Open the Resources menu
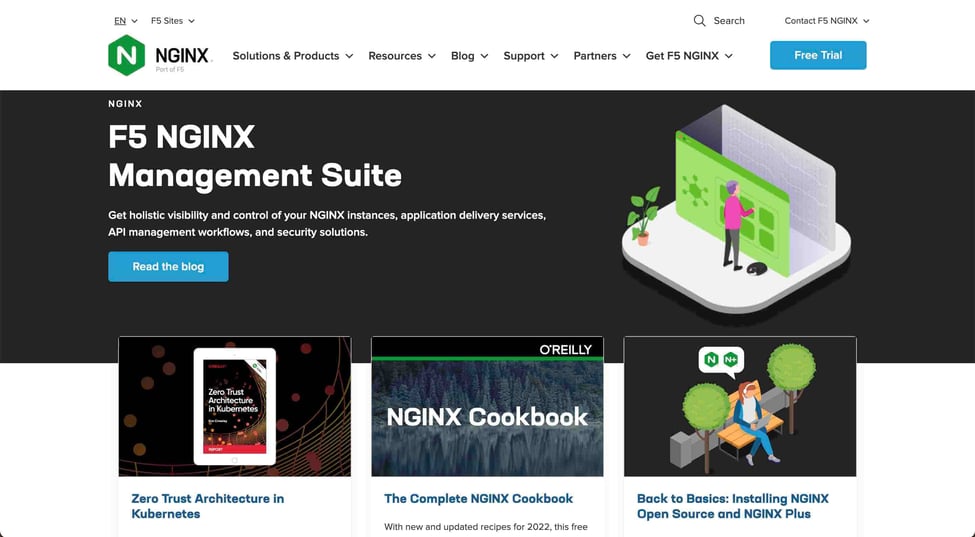Viewport: 975px width, 537px height. (402, 56)
